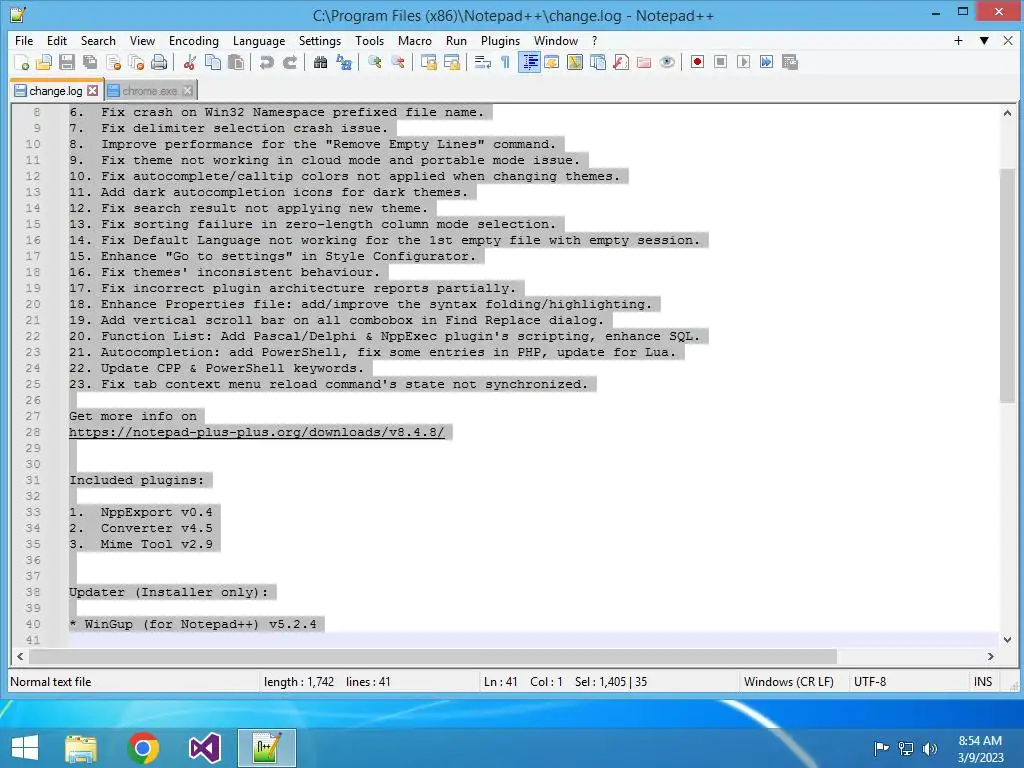Close the change.log tab with its X
This screenshot has height=768, width=1024.
pos(93,91)
